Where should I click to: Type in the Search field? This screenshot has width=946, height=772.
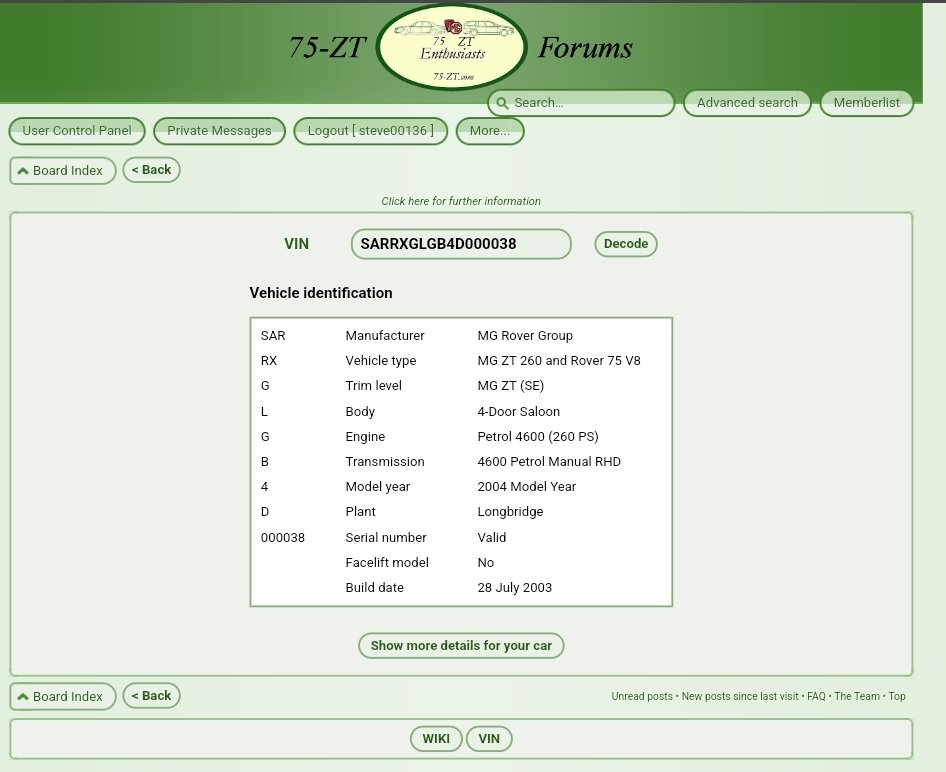[590, 103]
